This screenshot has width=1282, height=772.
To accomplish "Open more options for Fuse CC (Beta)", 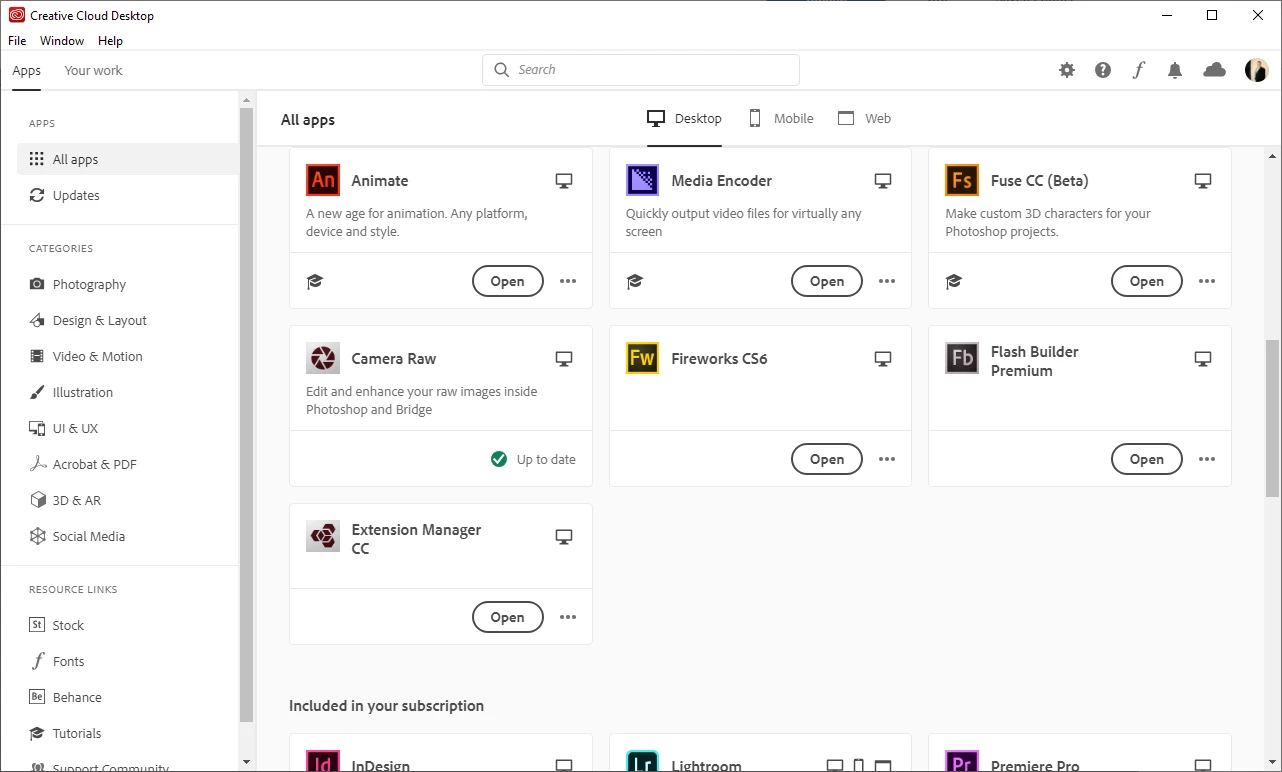I will [x=1207, y=281].
